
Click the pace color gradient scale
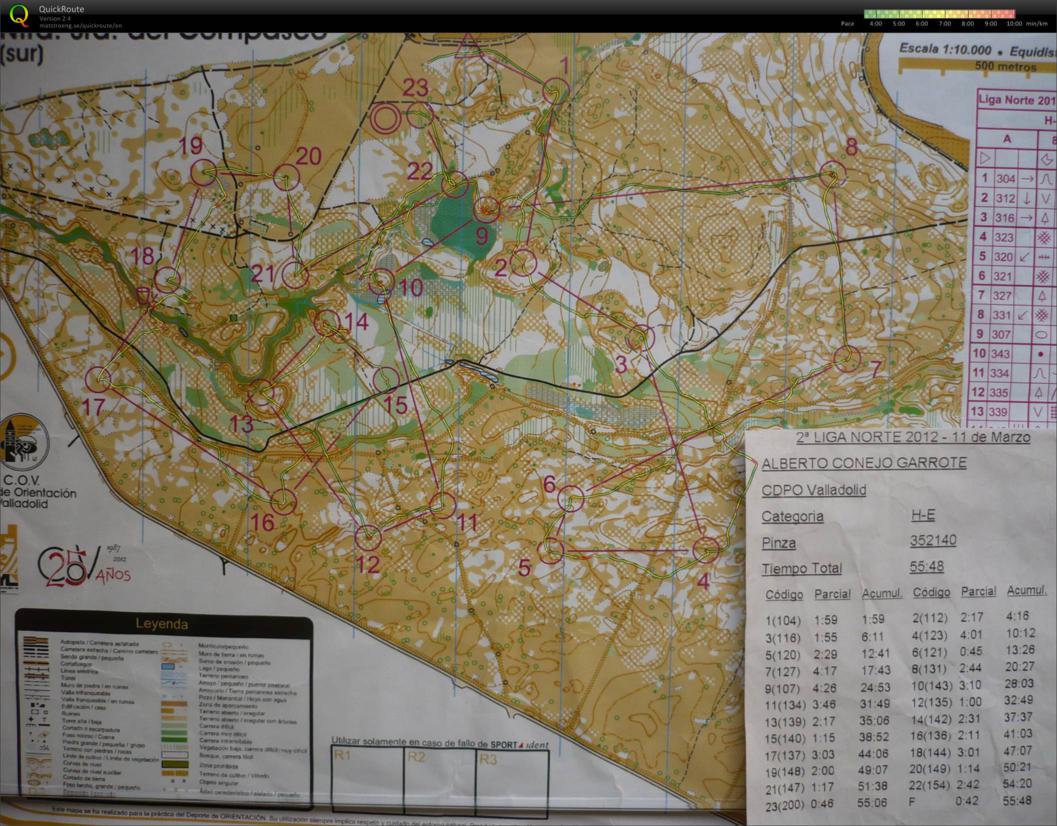coord(939,13)
